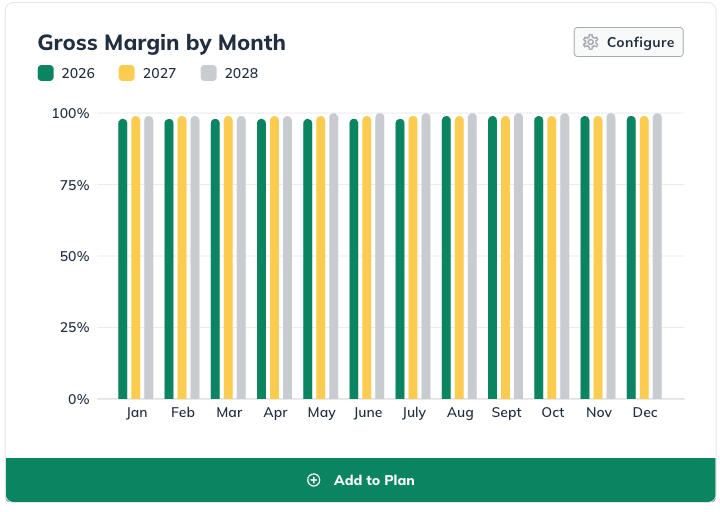Click the 2028 legend text
Viewport: 720px width, 512px height.
click(x=241, y=73)
